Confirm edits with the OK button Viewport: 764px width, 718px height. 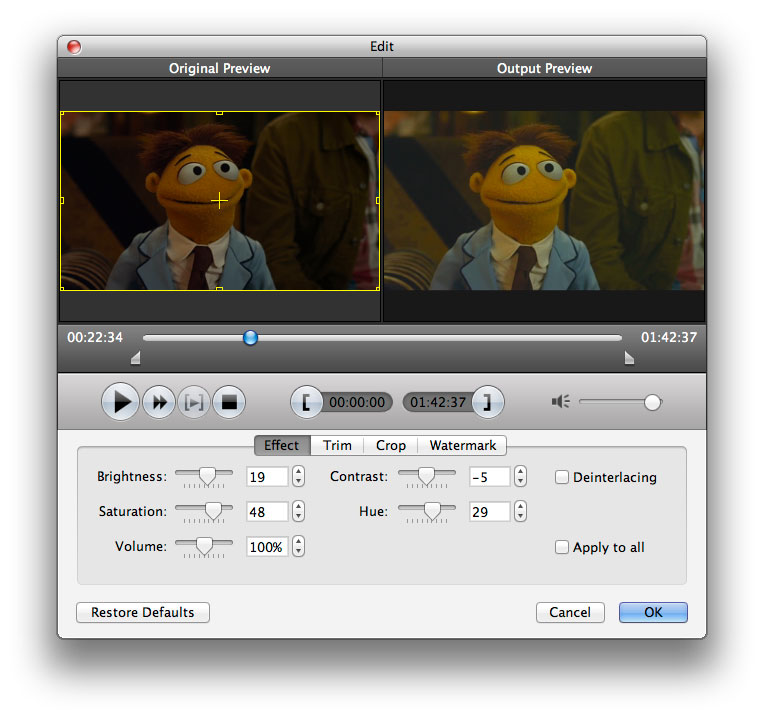click(653, 612)
